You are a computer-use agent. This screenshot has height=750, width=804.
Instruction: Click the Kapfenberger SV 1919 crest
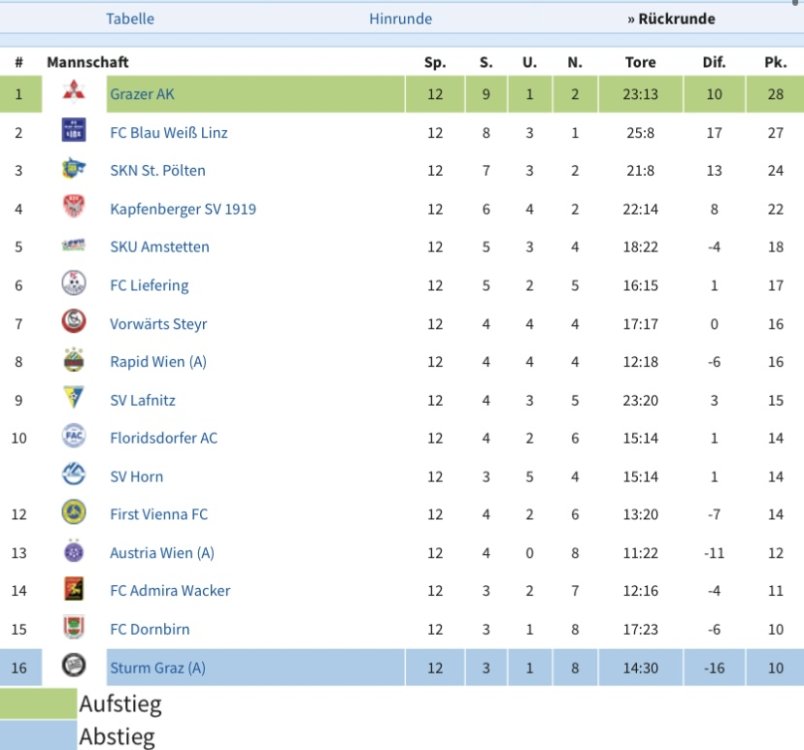pyautogui.click(x=73, y=208)
